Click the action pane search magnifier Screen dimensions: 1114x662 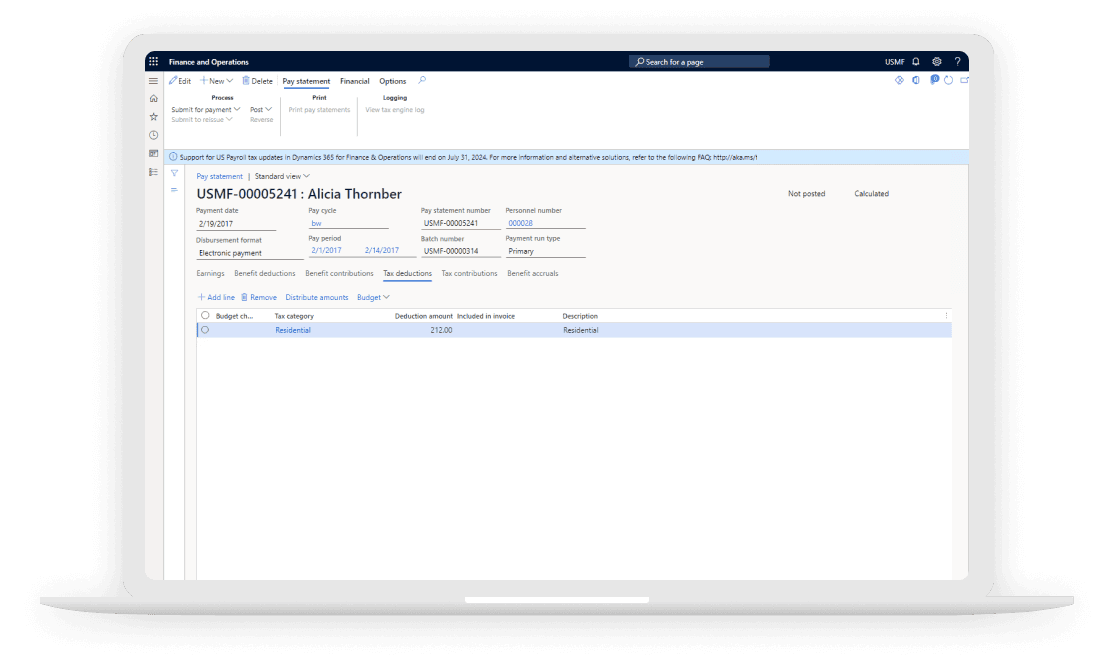pyautogui.click(x=422, y=80)
